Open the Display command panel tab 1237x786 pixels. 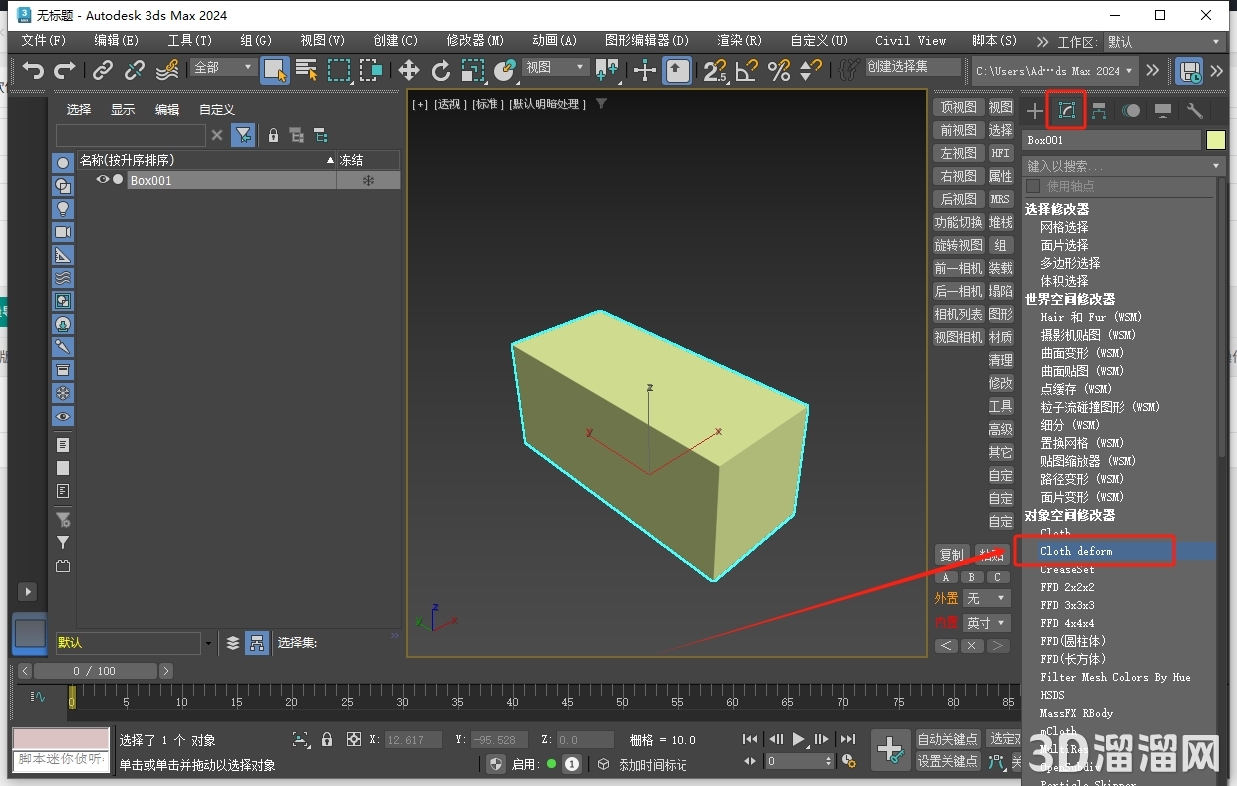coord(1163,111)
